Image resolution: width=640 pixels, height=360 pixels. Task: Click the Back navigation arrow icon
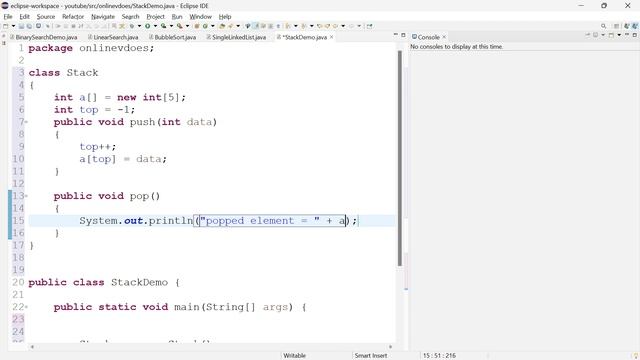pos(336,26)
